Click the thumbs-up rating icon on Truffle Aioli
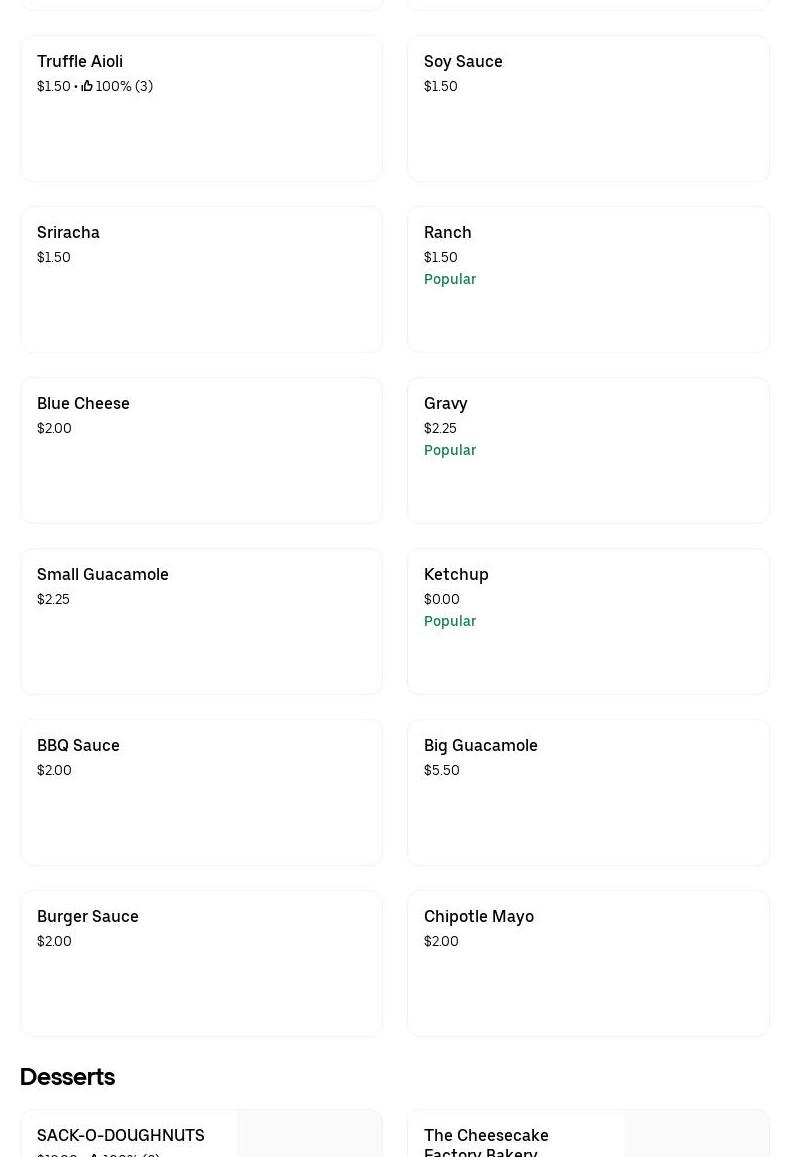 [87, 86]
